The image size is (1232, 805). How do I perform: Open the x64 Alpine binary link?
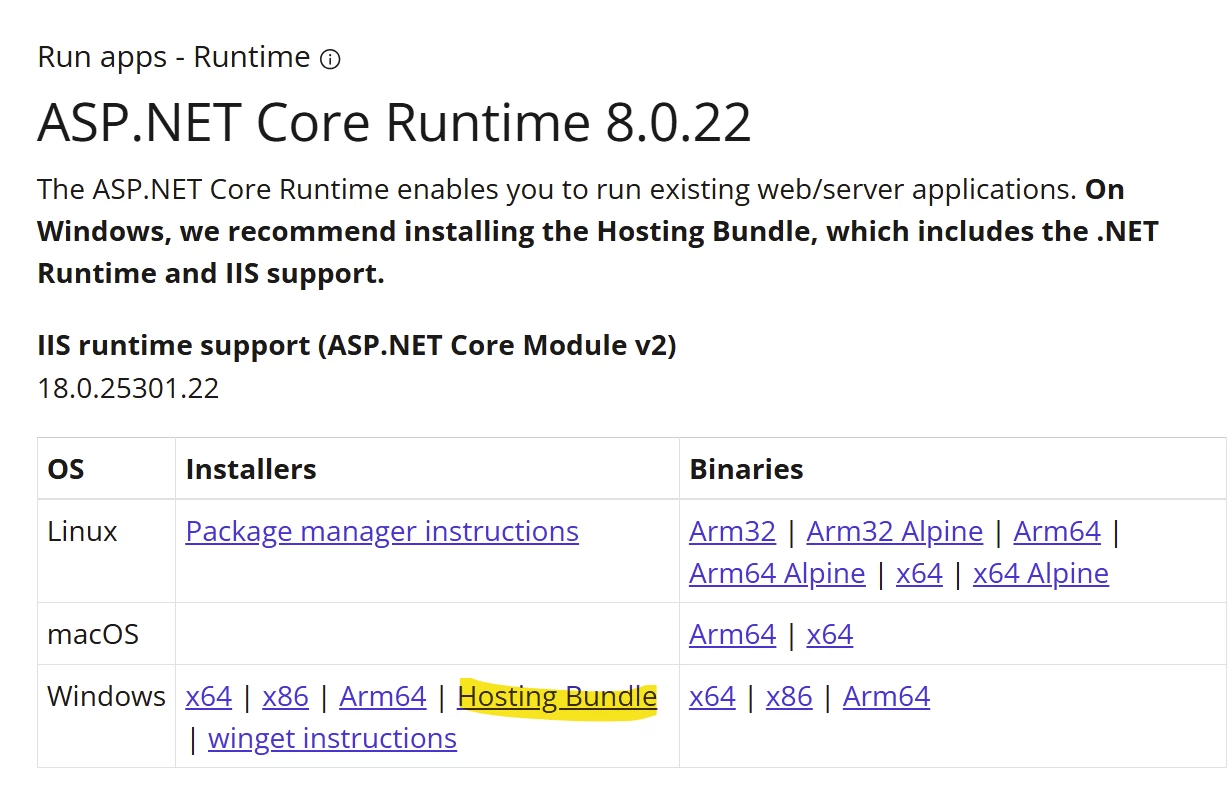tap(1040, 573)
